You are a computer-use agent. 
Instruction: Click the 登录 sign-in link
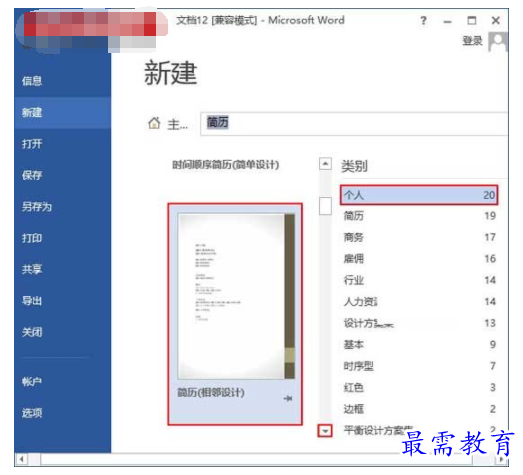click(x=472, y=41)
